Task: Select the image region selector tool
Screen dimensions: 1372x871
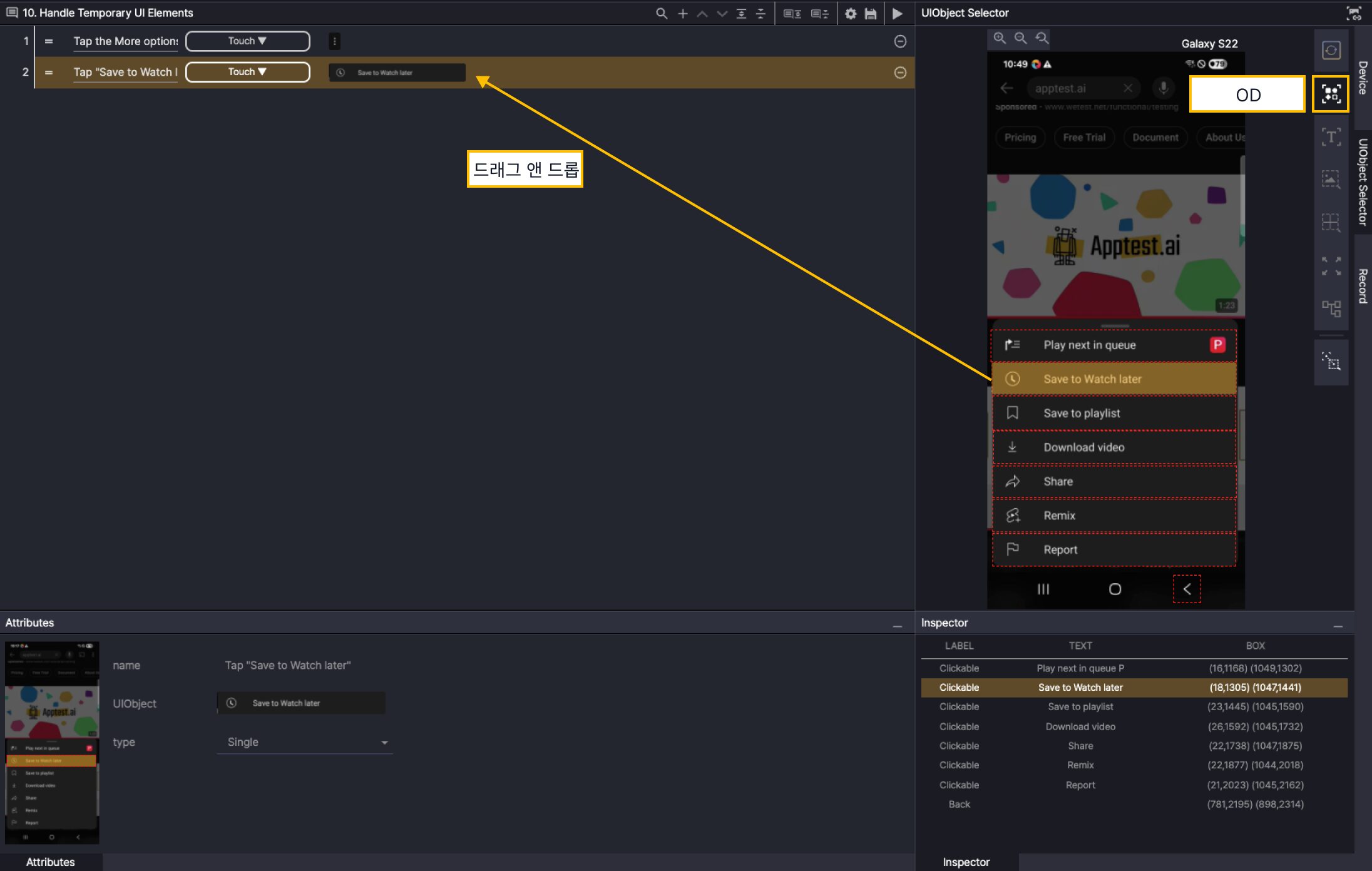Action: 1331,180
